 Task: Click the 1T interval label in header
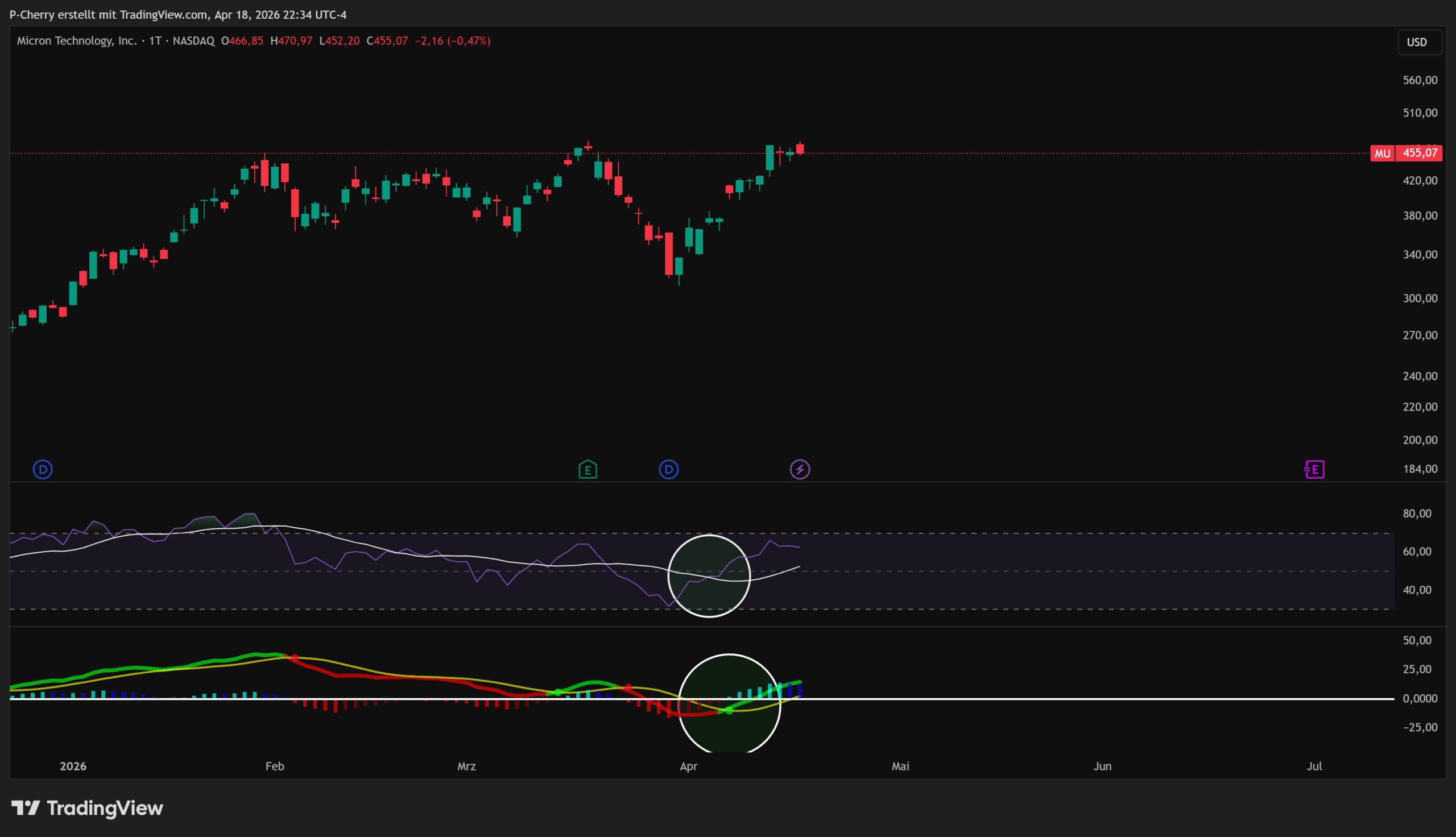(155, 41)
